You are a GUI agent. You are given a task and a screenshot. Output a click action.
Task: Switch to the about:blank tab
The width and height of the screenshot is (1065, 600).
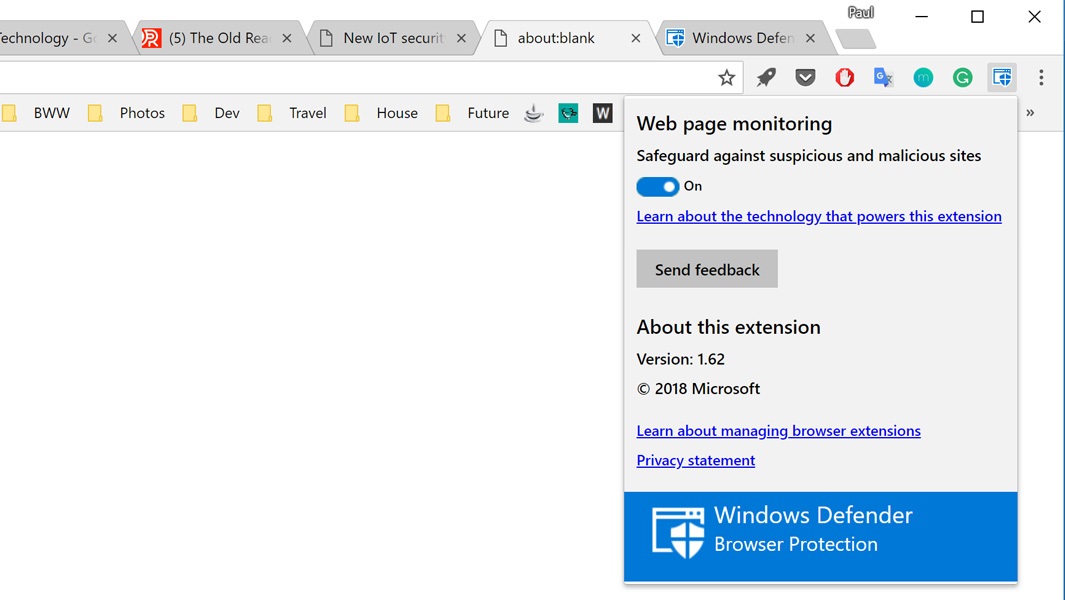[x=553, y=37]
